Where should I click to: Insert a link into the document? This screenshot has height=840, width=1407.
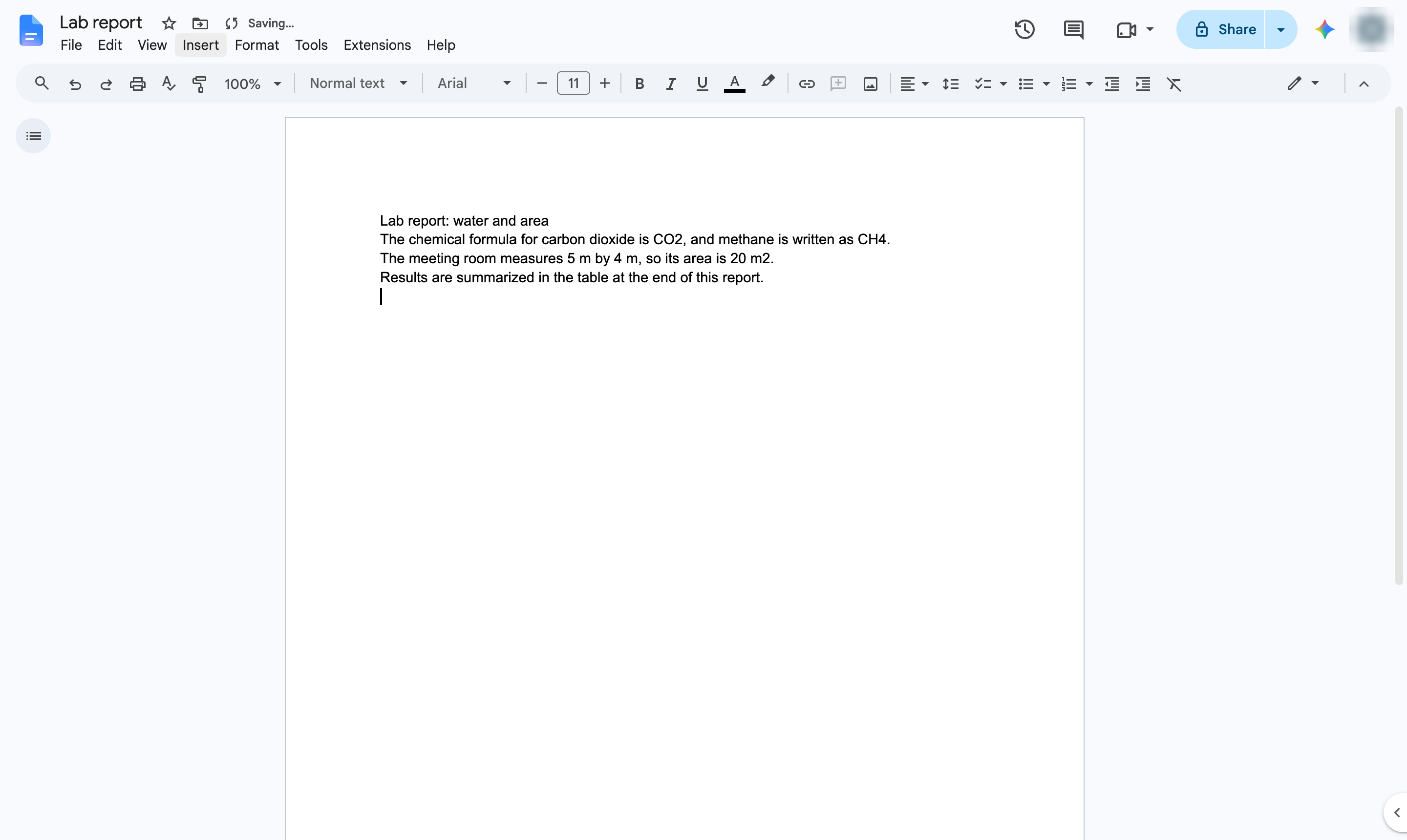[x=806, y=84]
